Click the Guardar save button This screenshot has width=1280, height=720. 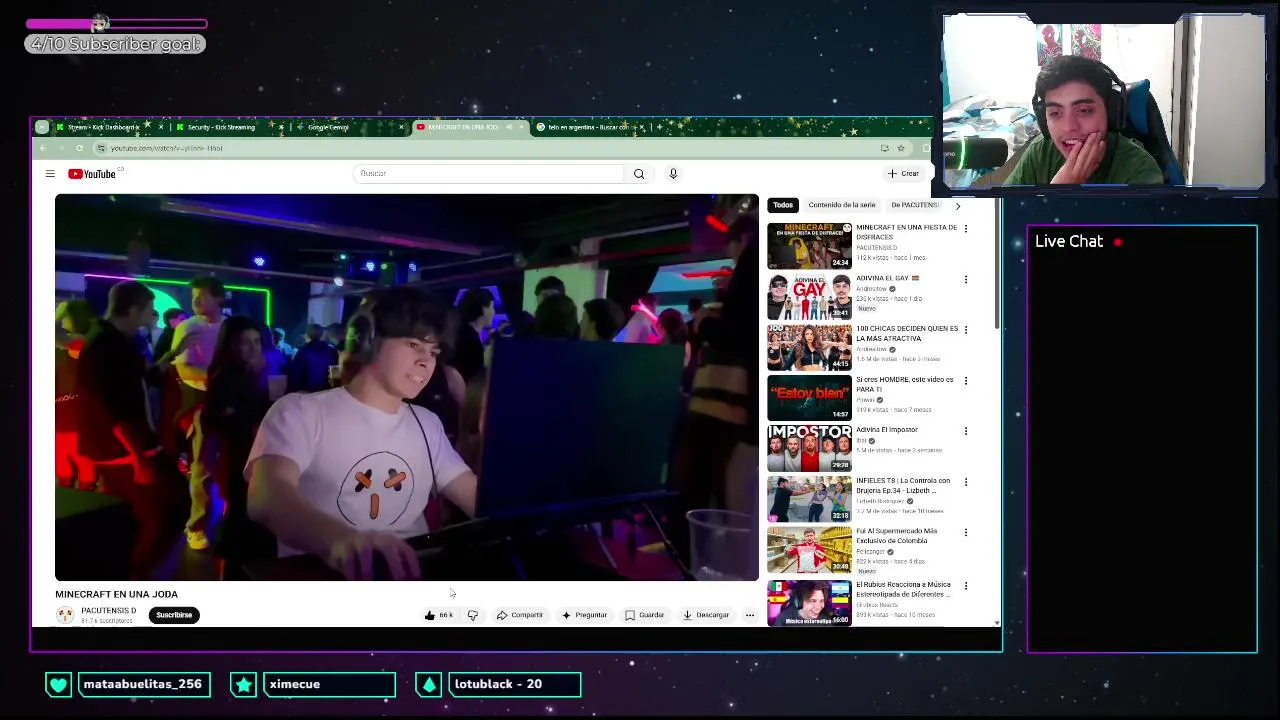tap(645, 615)
